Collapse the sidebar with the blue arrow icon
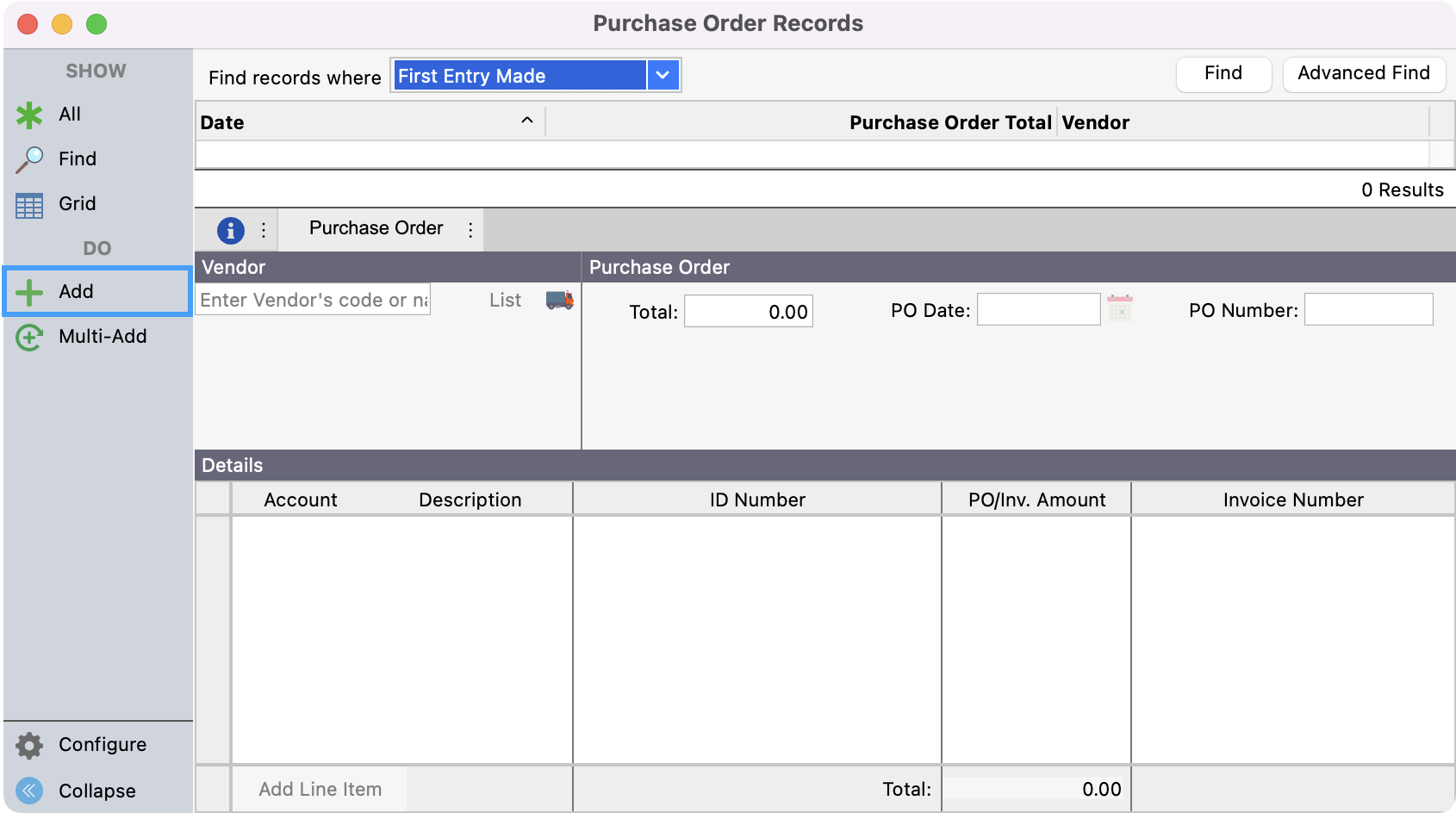The width and height of the screenshot is (1456, 813). [29, 791]
